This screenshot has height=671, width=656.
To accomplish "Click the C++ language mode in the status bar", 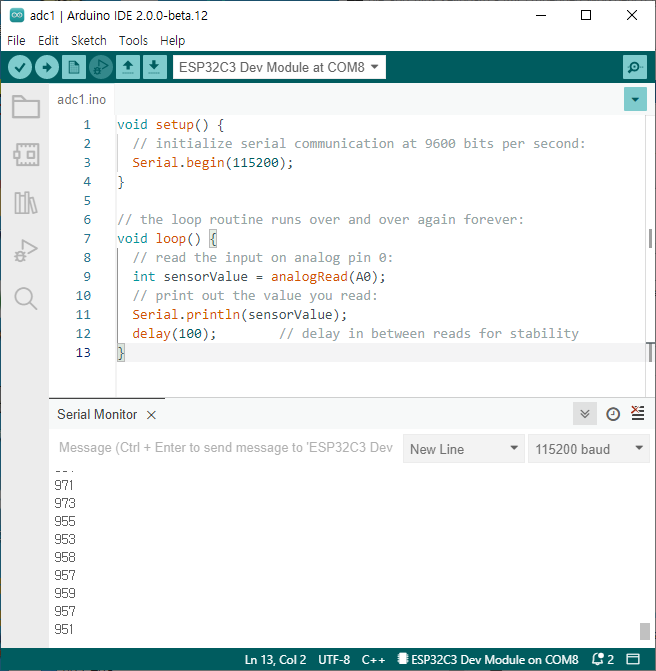I will coord(373,659).
